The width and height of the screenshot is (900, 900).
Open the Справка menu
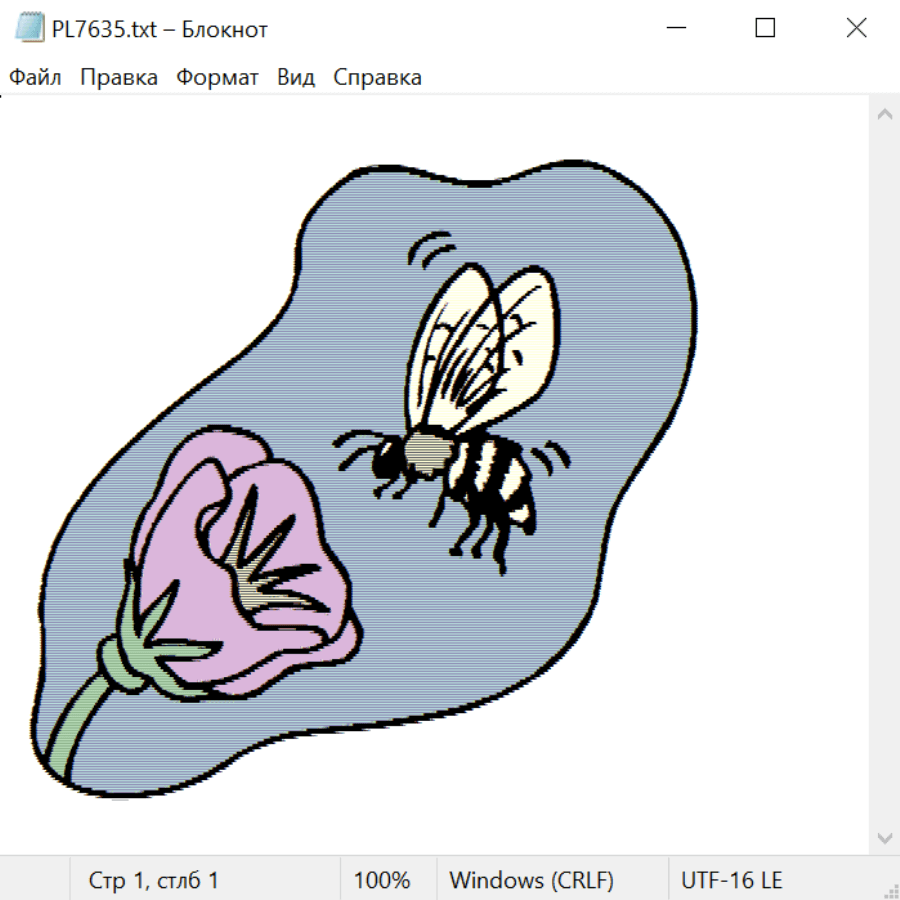coord(377,78)
